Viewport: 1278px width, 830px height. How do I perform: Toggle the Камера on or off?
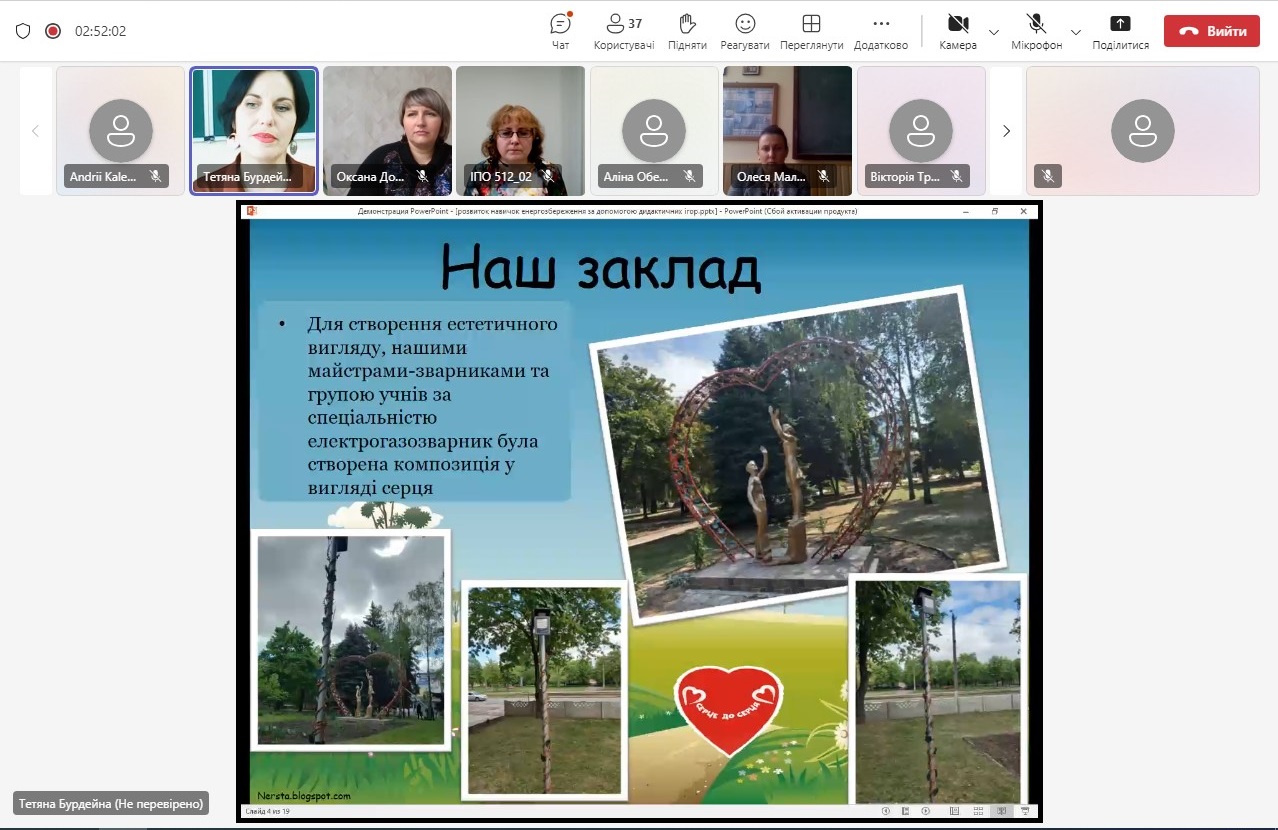coord(957,31)
